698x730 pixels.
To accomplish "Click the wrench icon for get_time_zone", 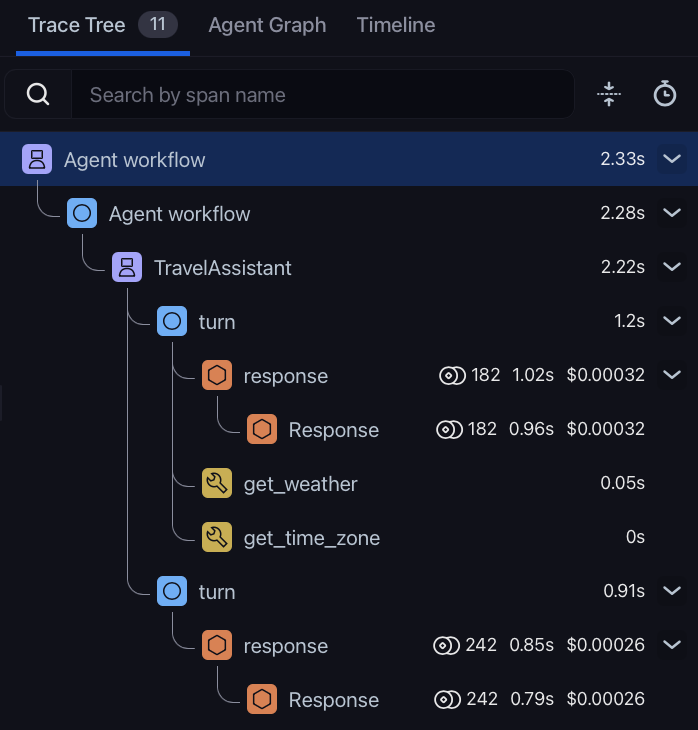I will pos(217,537).
